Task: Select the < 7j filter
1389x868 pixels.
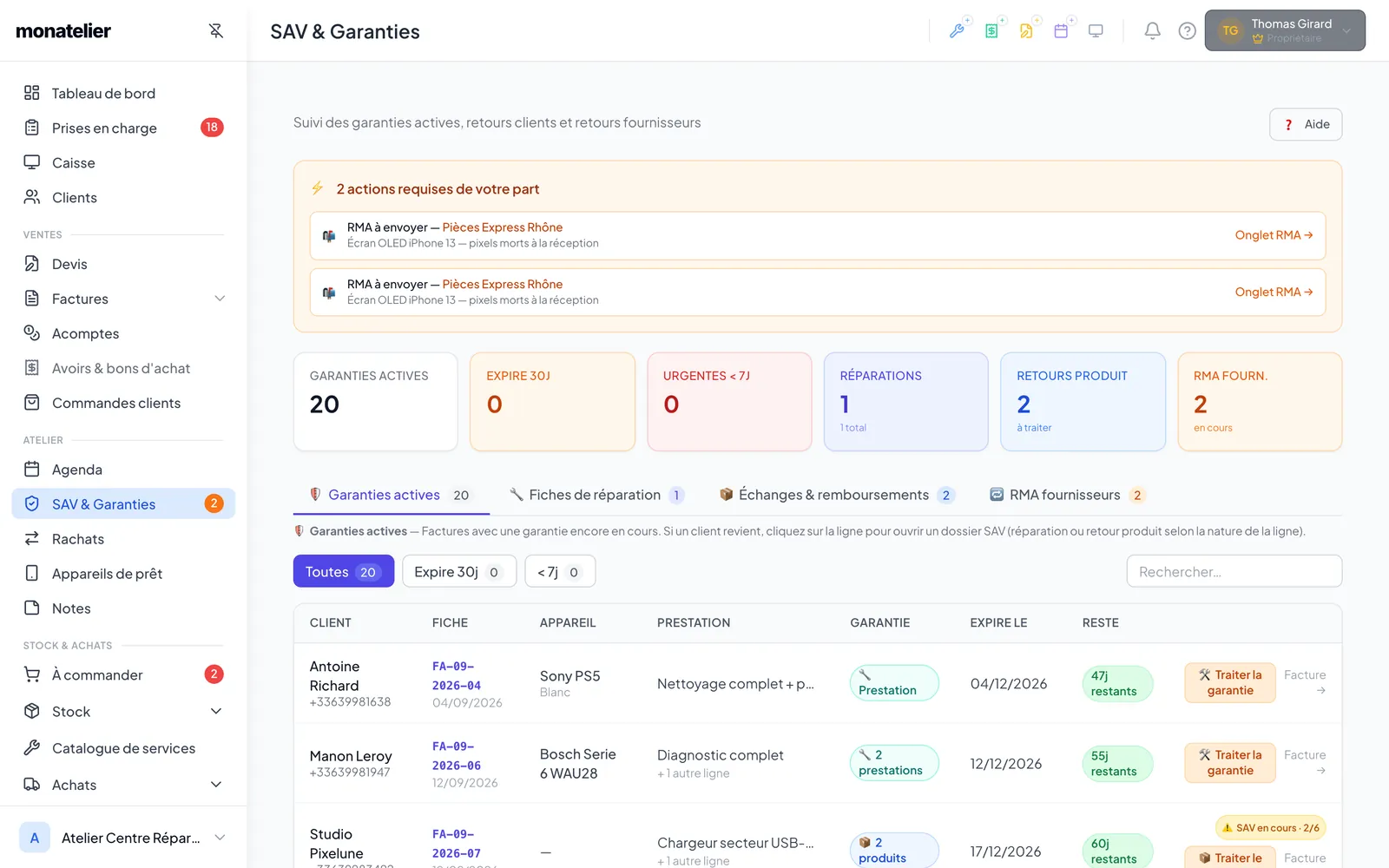Action: [560, 571]
